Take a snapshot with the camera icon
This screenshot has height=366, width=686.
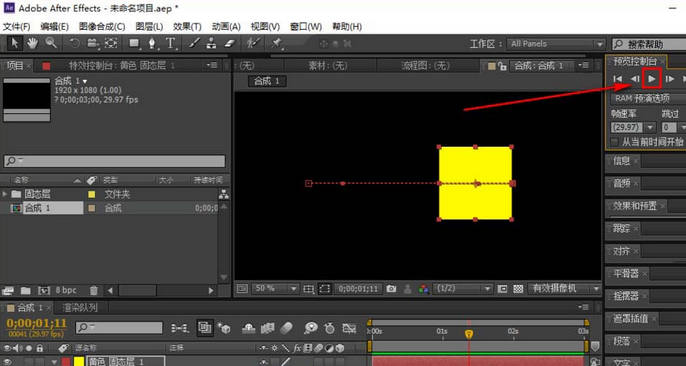[391, 289]
